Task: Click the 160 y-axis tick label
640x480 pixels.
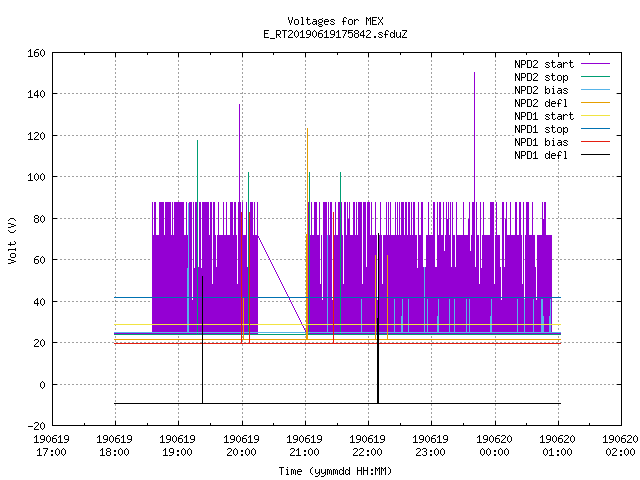Action: 36,53
